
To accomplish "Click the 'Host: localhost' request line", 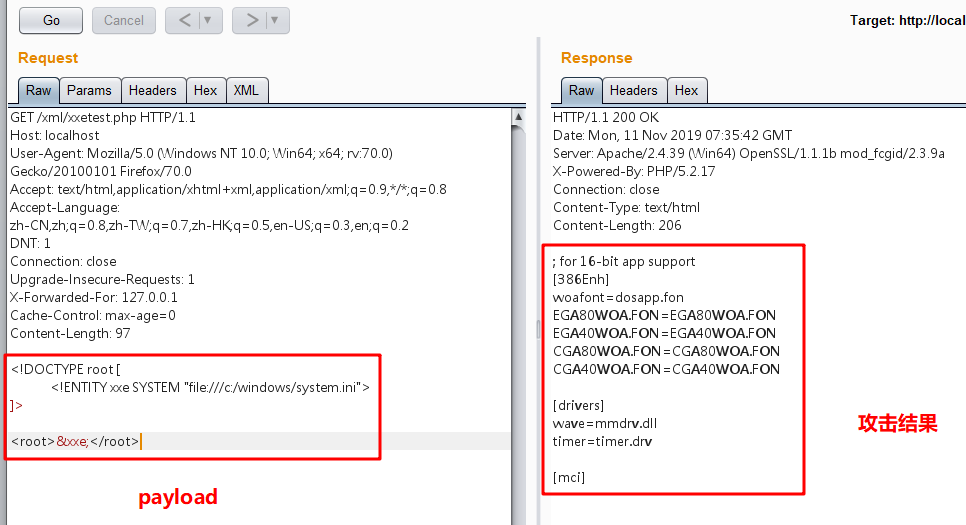I will coord(55,135).
